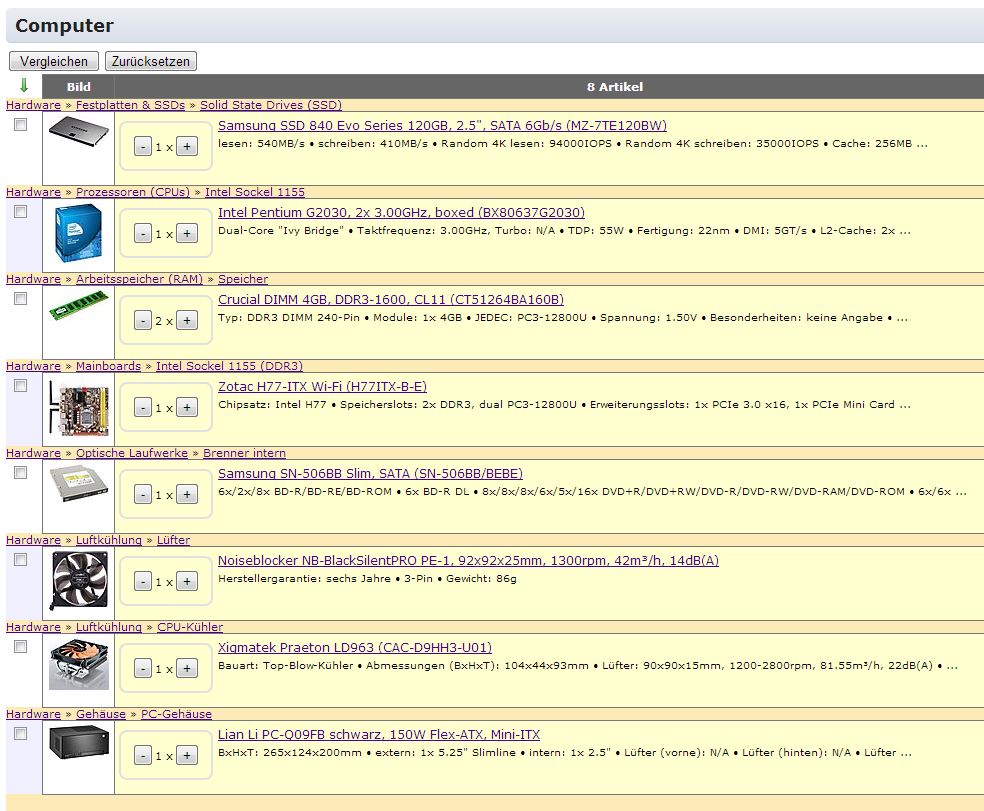
Task: Open Lian Li PC-Q09FB schwarz link
Action: [x=379, y=734]
